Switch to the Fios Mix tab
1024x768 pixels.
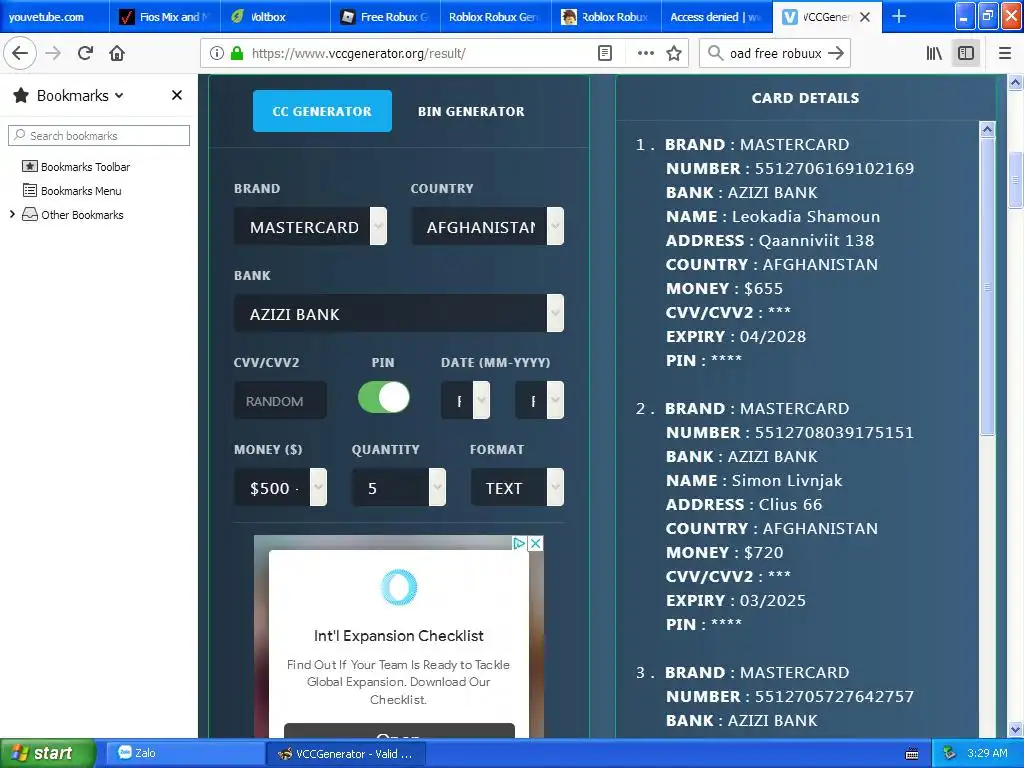tap(164, 17)
